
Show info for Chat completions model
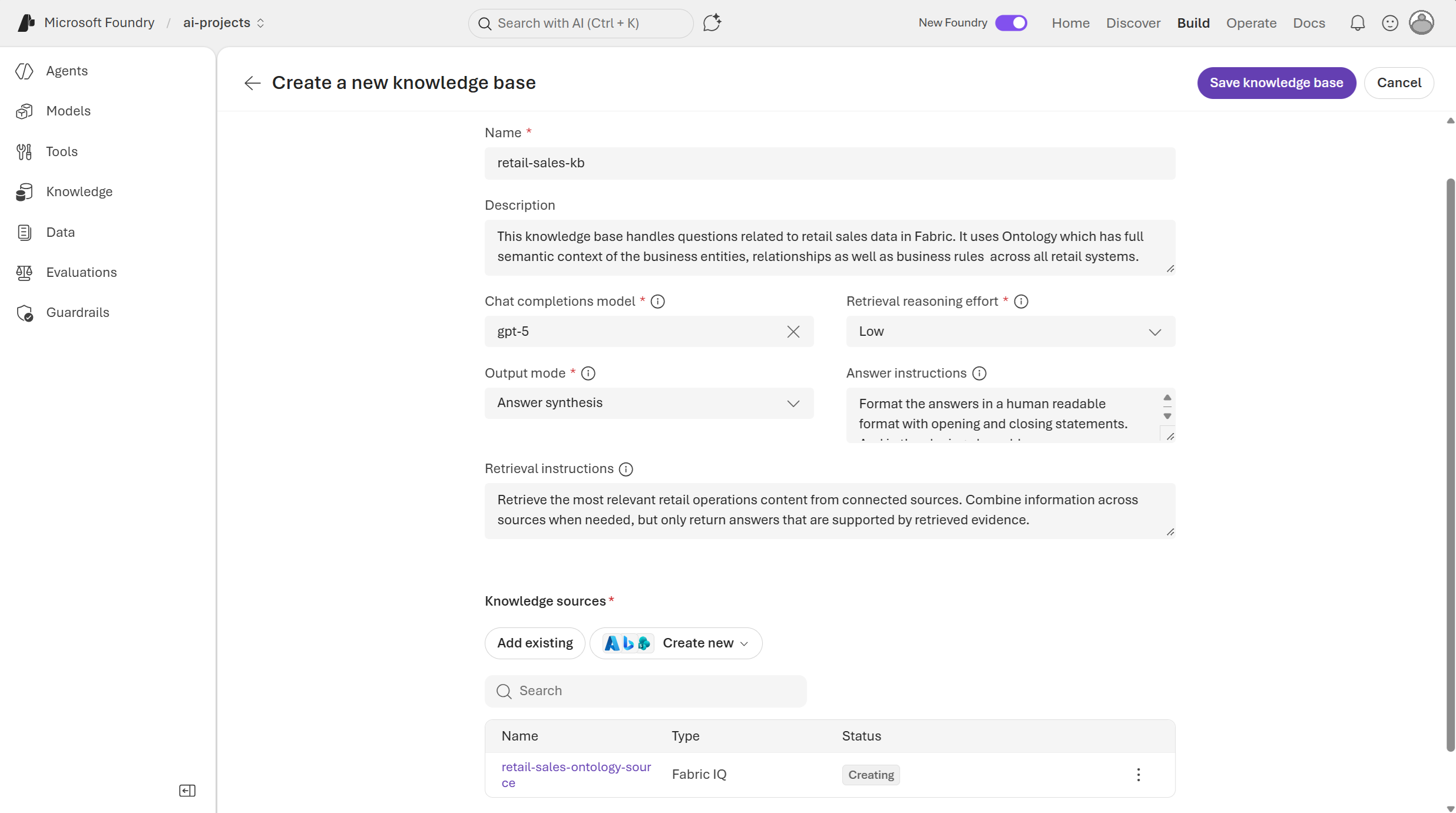tap(658, 302)
